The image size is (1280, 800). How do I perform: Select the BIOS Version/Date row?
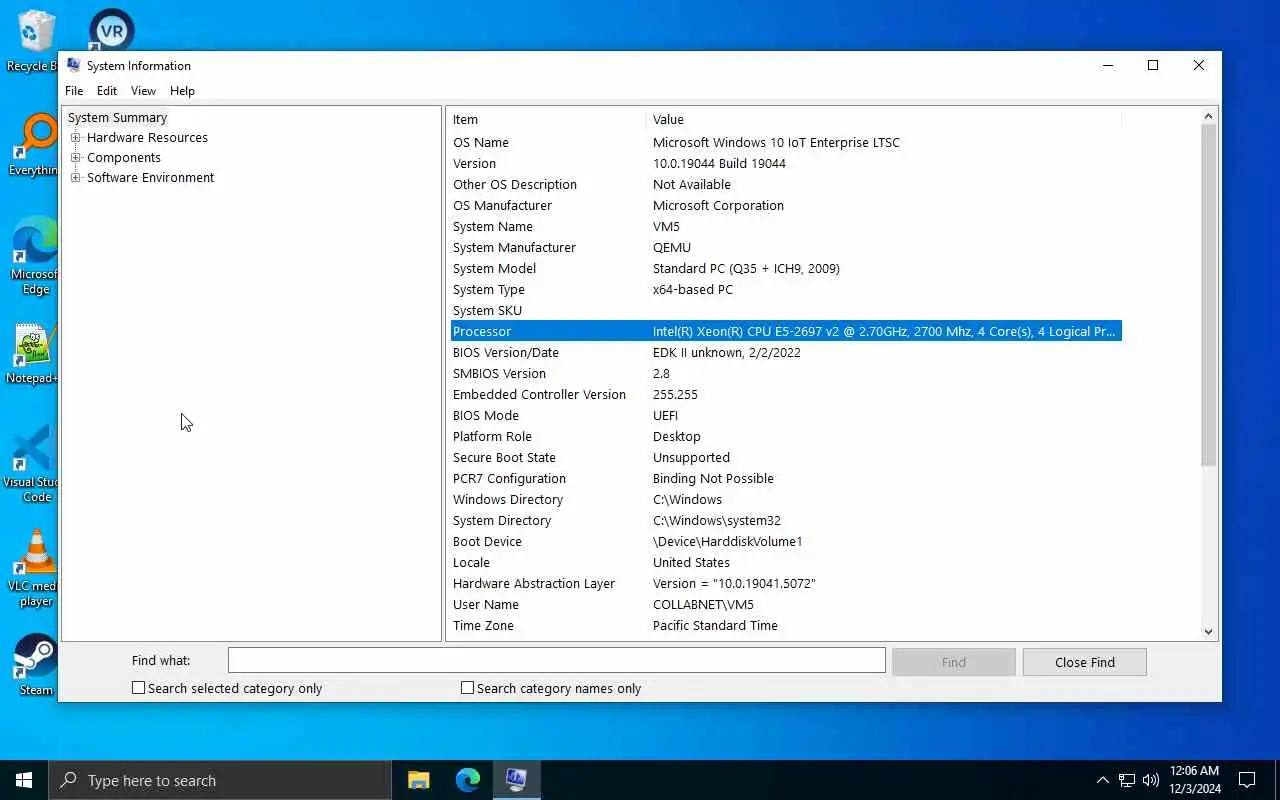[786, 352]
